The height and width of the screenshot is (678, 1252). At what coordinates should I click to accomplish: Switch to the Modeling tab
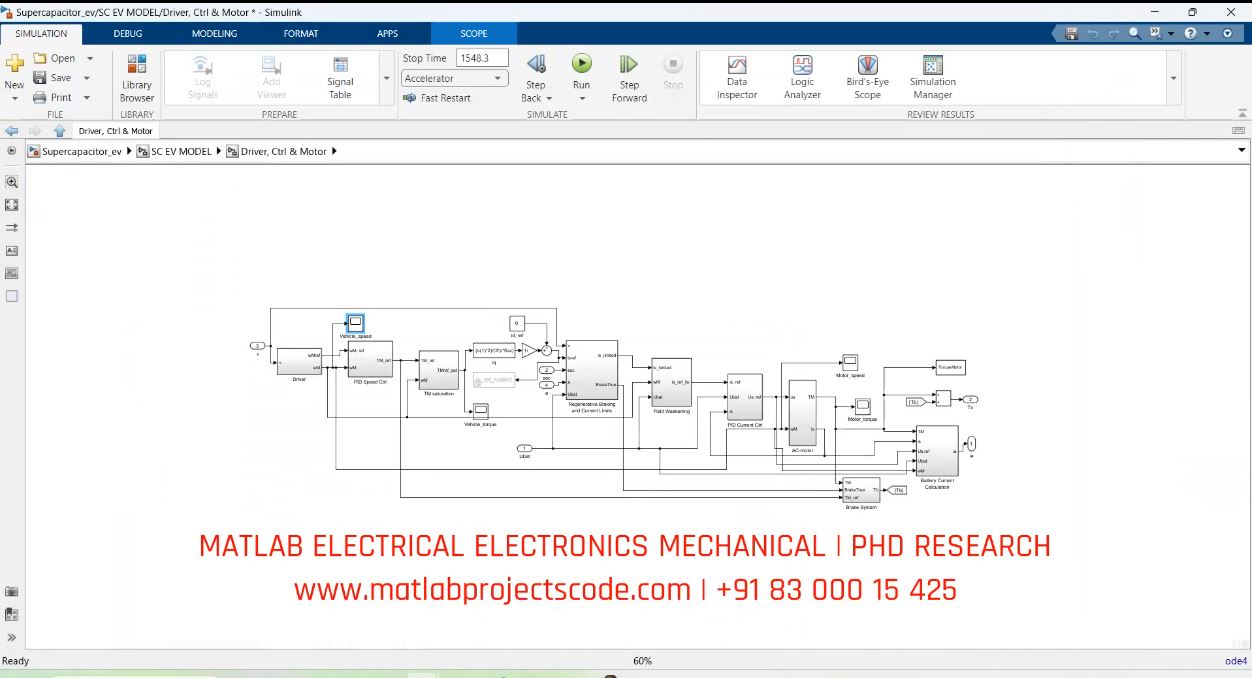pos(214,34)
